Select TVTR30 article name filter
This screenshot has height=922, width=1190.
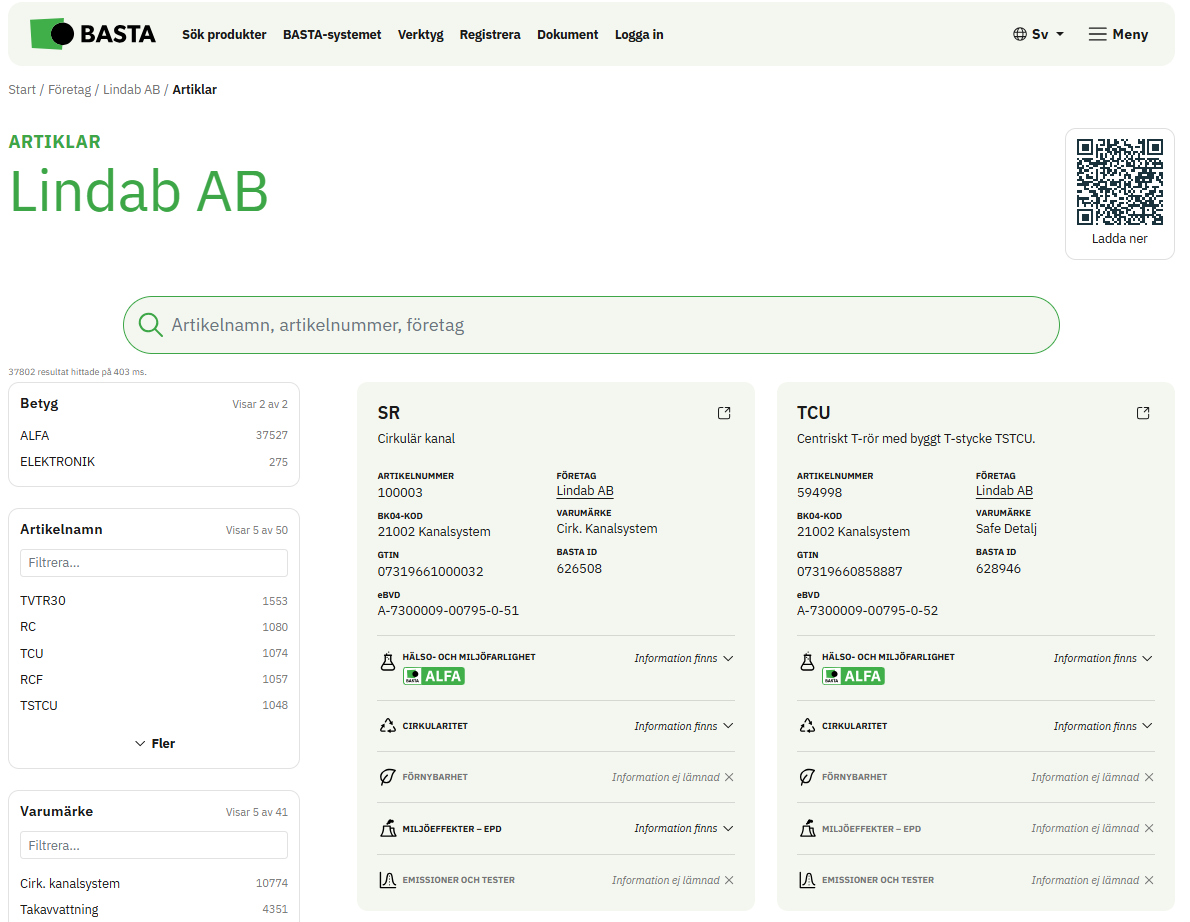point(43,601)
